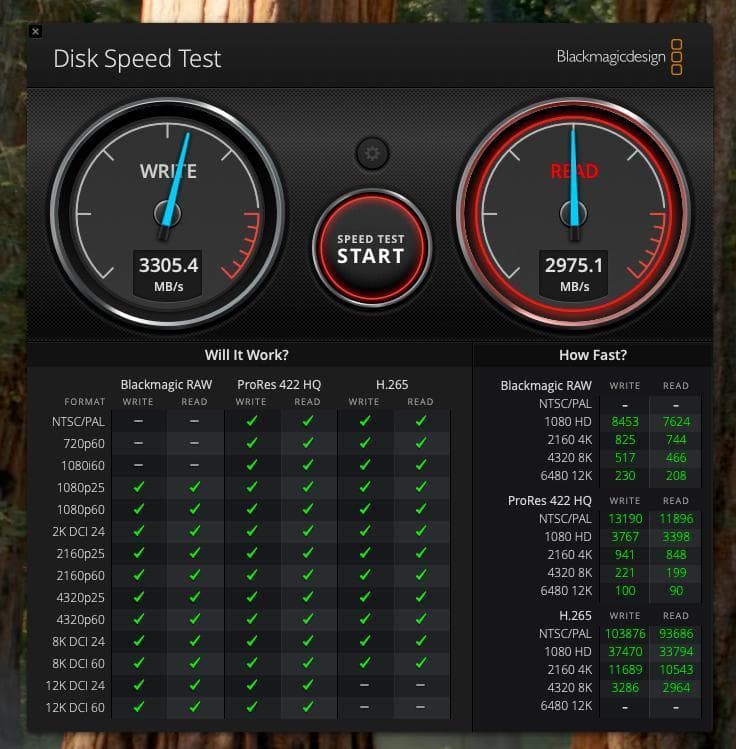Click the 1080p25 format row label
The width and height of the screenshot is (736, 749).
coord(81,488)
